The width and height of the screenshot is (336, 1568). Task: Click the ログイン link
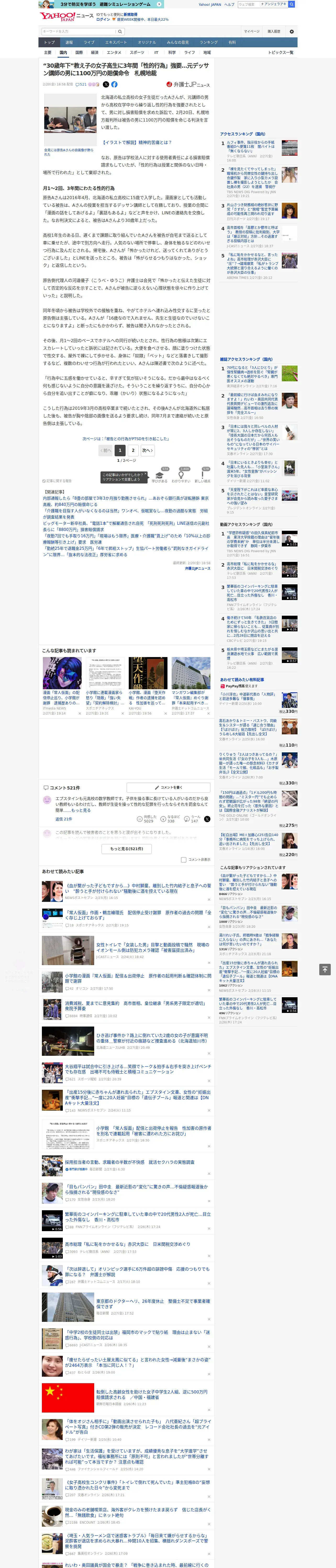tap(103, 20)
